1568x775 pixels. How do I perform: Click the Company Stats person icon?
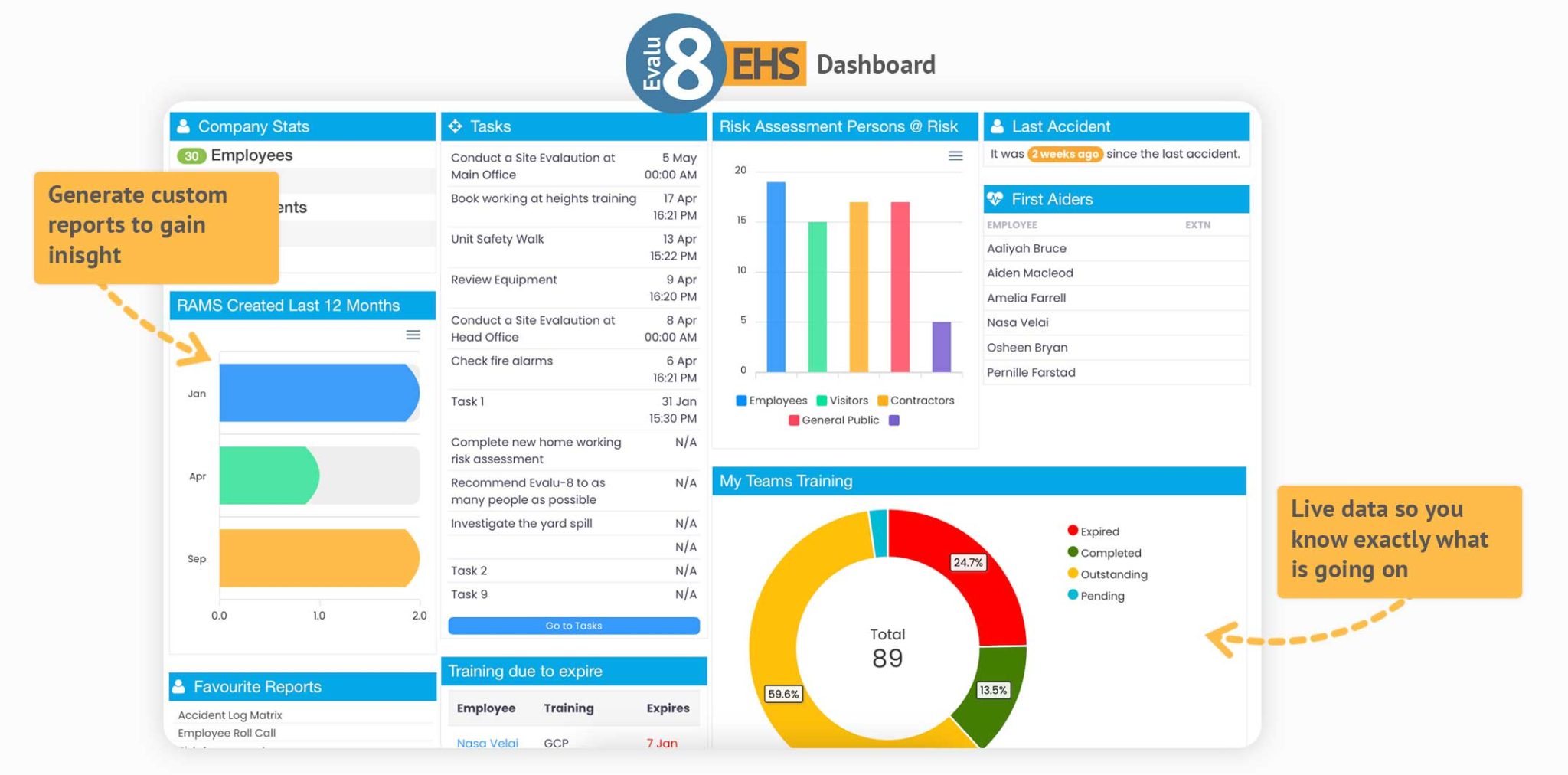point(184,126)
